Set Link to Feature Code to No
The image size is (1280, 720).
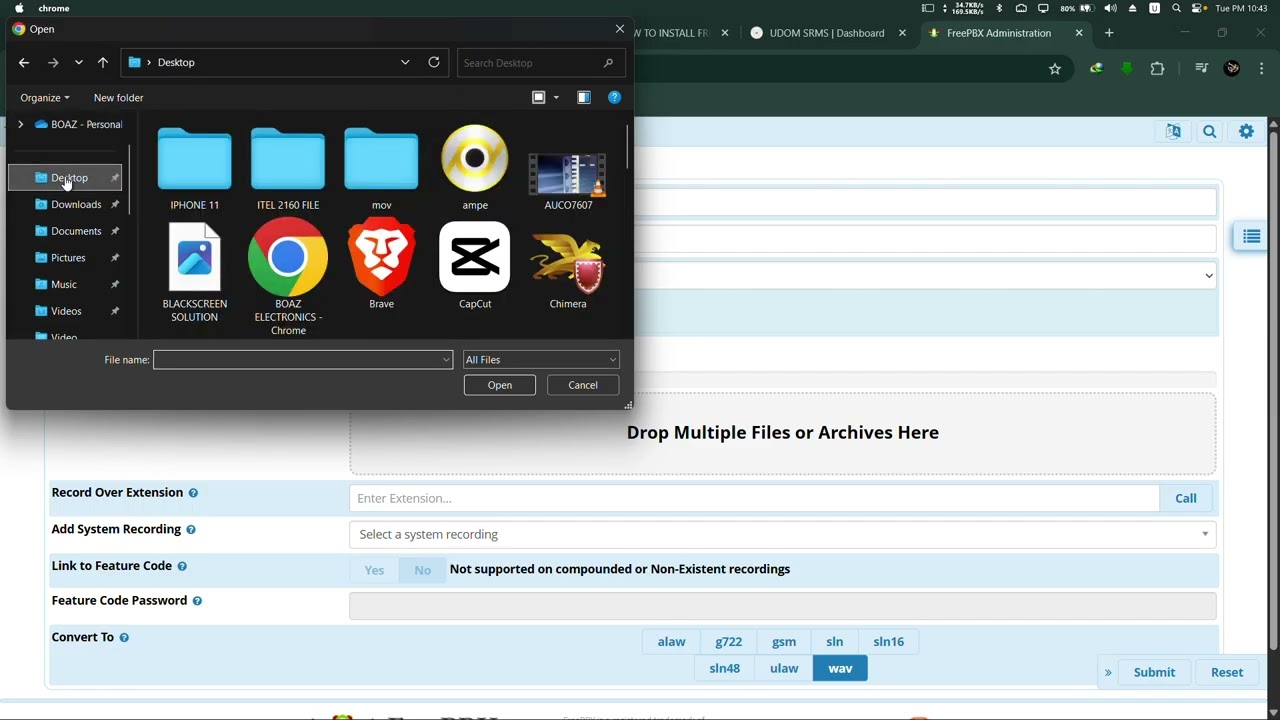pyautogui.click(x=423, y=570)
